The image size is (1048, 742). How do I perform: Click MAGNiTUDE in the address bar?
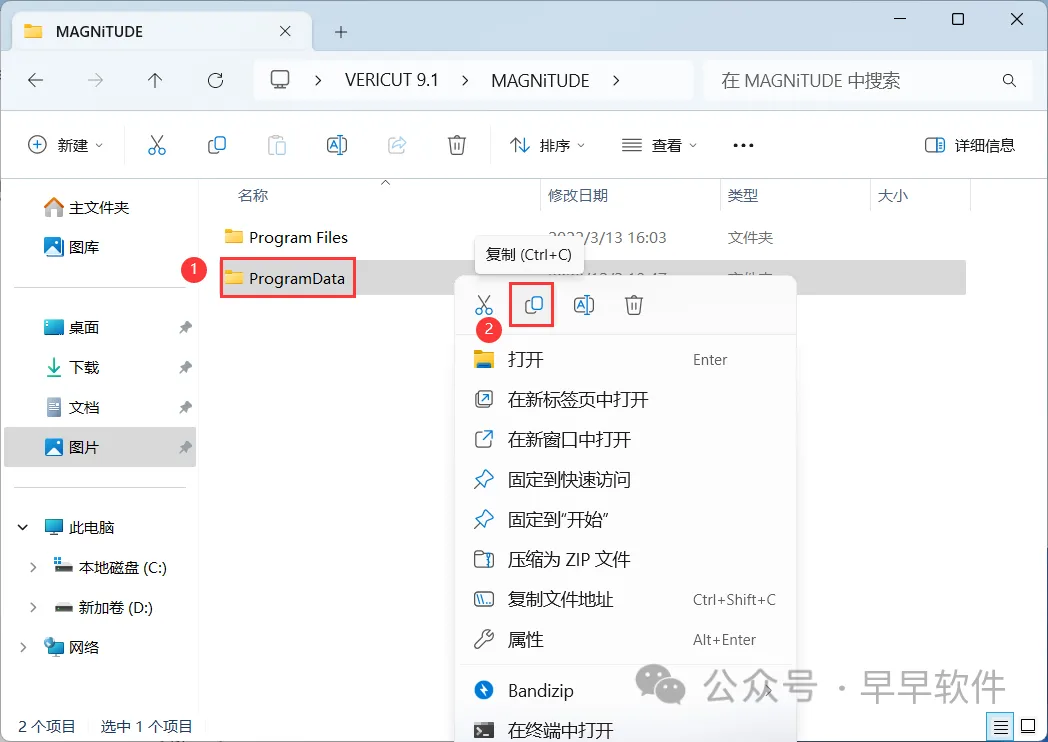point(540,81)
